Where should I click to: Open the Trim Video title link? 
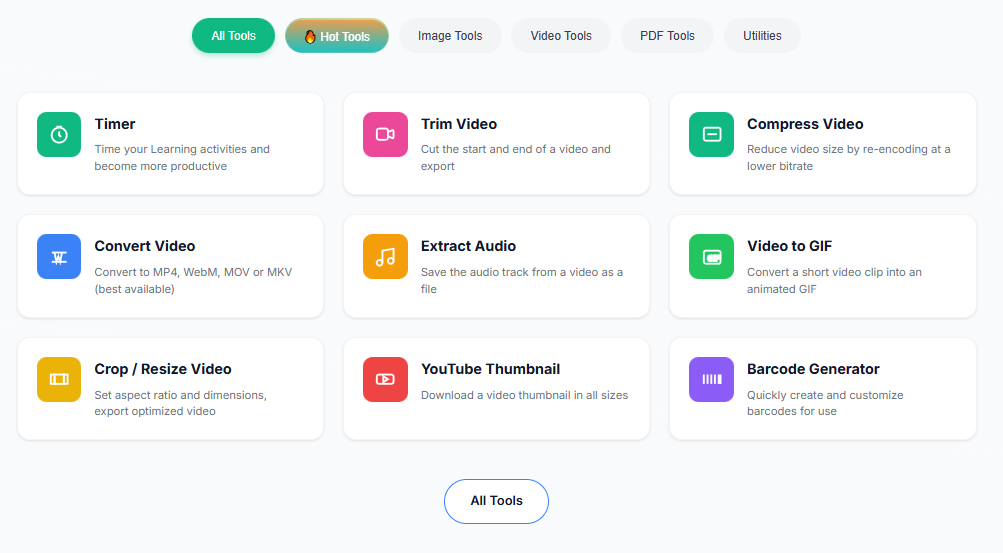click(x=459, y=124)
